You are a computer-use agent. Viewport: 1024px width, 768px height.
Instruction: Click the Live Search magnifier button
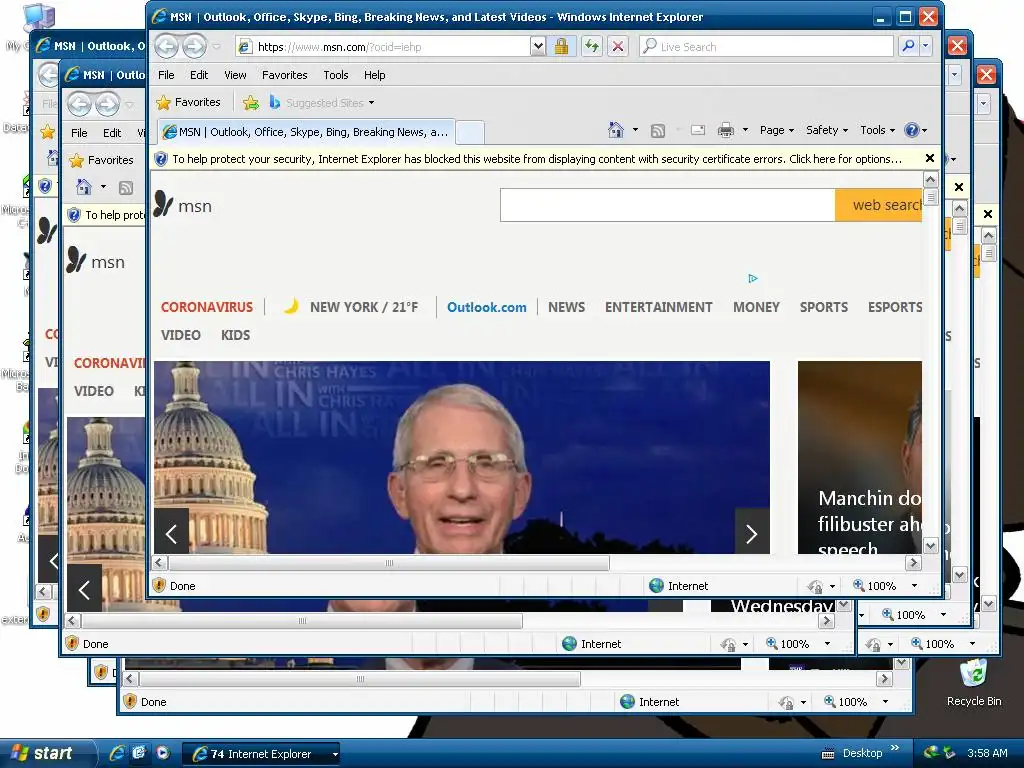908,46
